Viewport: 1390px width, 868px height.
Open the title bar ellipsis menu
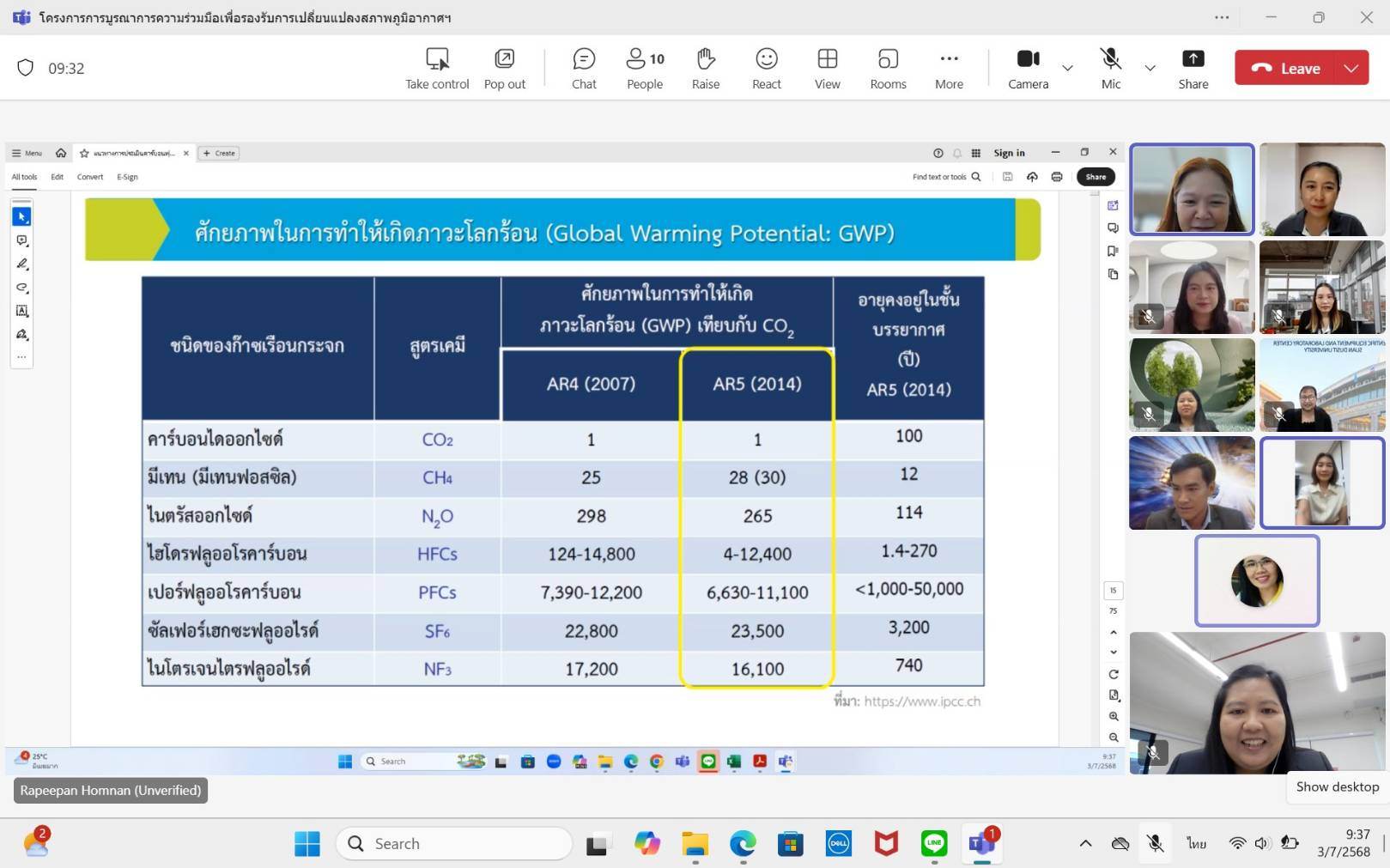1222,17
